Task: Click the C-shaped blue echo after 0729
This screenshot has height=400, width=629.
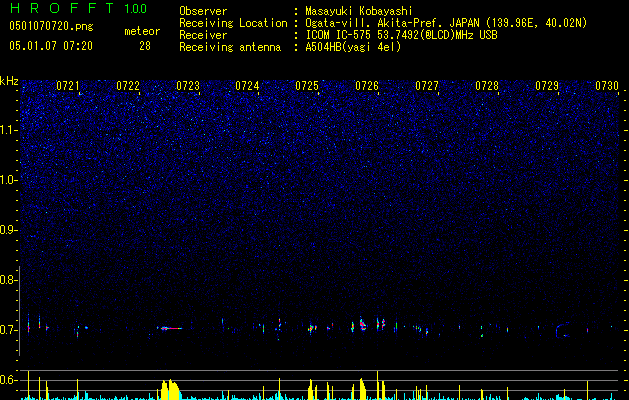Action: coord(562,330)
